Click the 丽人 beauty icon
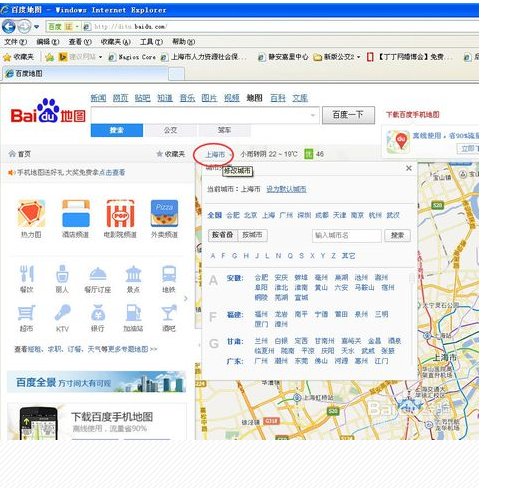 pos(62,274)
